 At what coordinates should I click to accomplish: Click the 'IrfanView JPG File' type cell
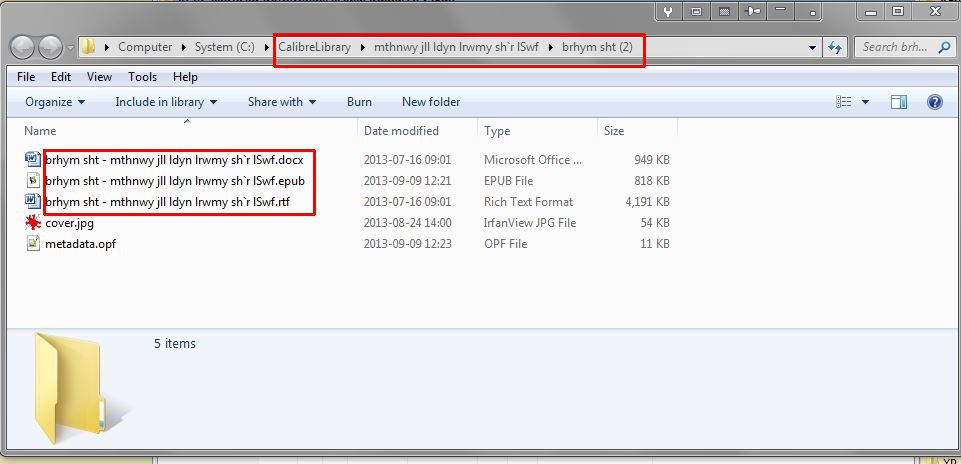point(530,222)
